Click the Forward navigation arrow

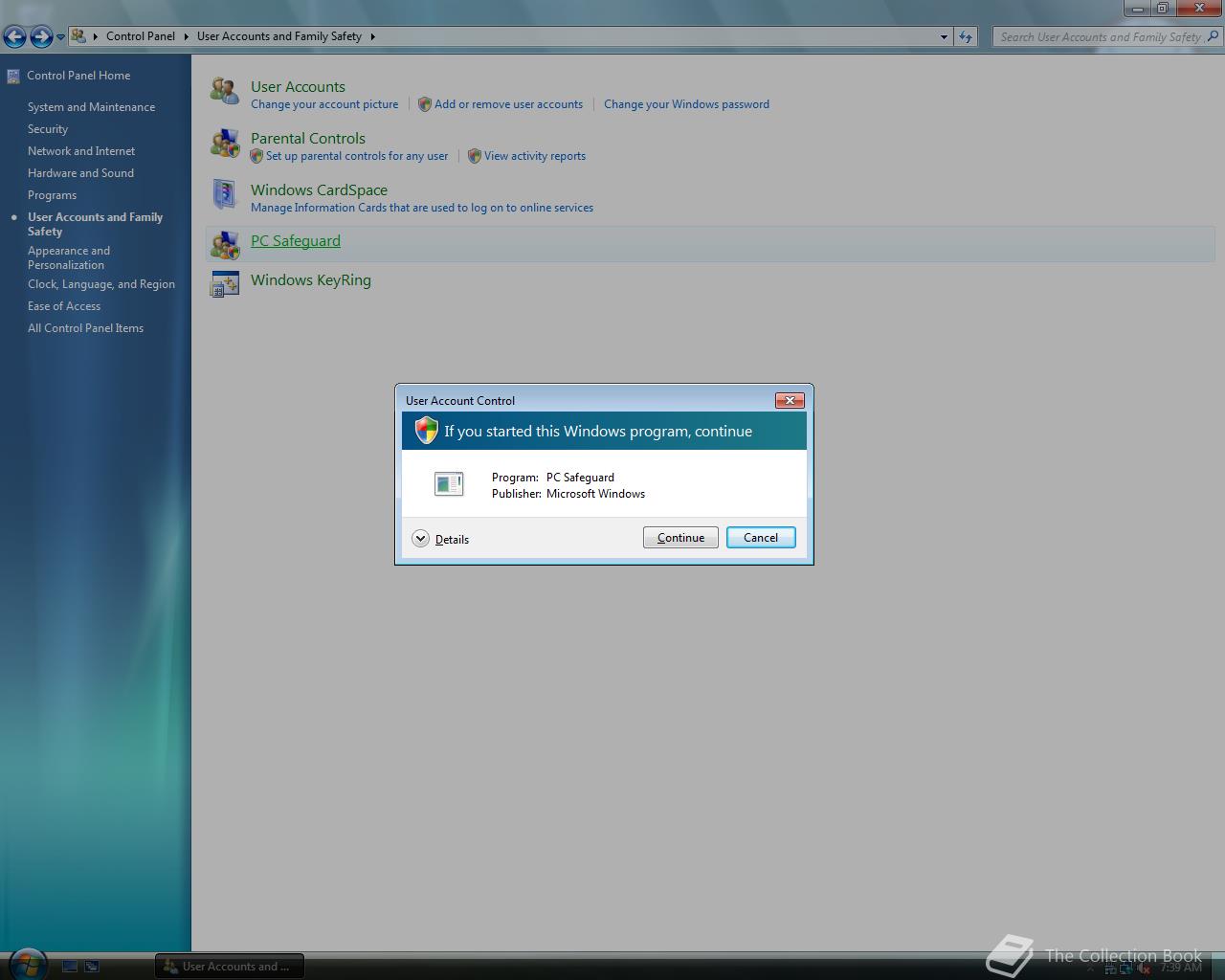click(x=41, y=36)
